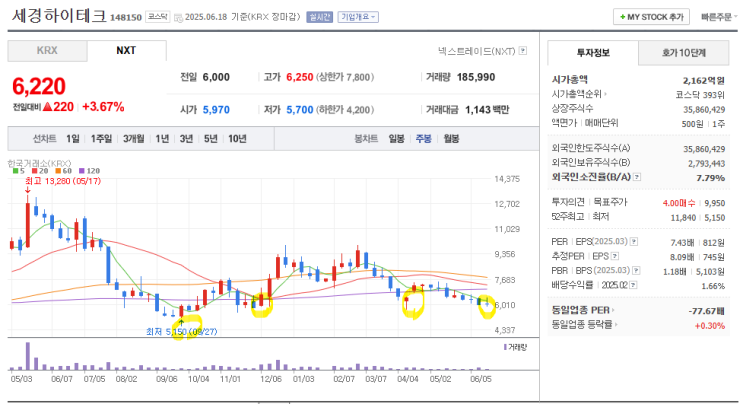743x404 pixels.
Task: Show the 1년 line chart
Action: pos(162,139)
